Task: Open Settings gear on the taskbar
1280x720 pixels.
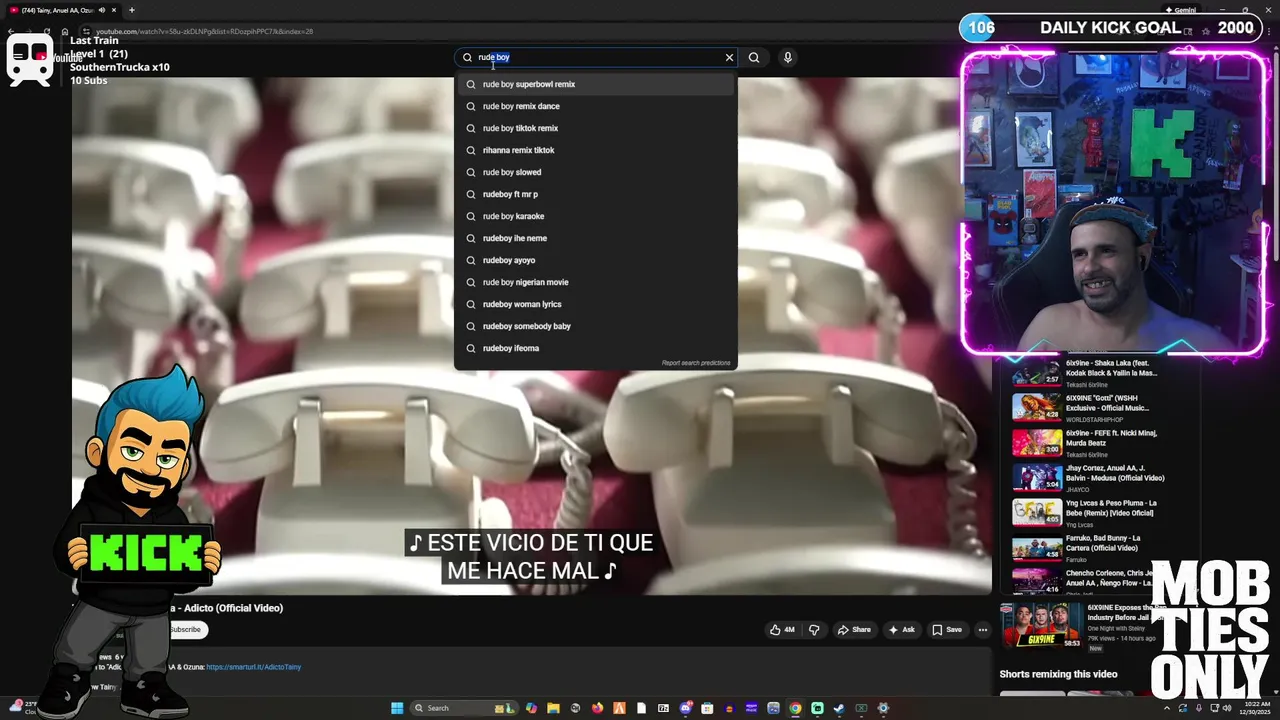Action: click(883, 708)
